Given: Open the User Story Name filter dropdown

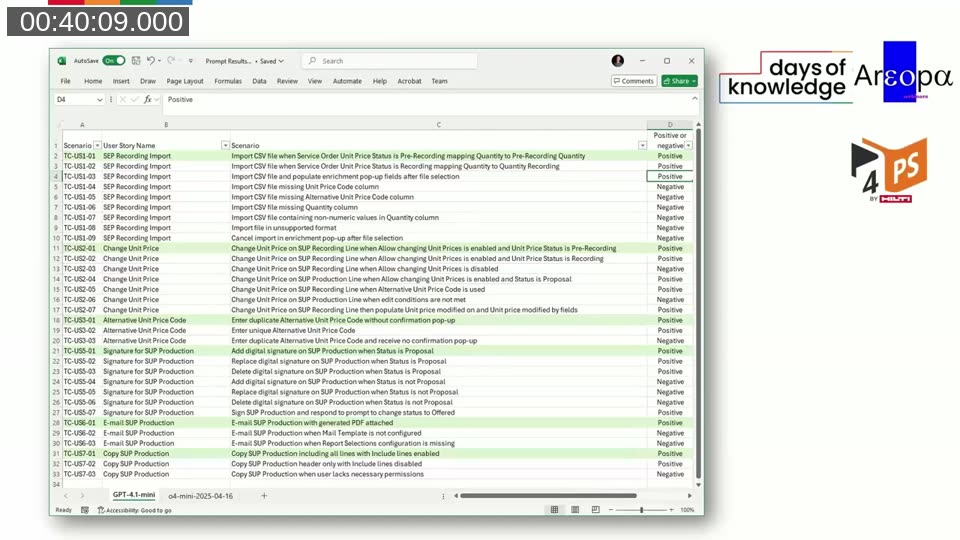Looking at the screenshot, I should [225, 146].
